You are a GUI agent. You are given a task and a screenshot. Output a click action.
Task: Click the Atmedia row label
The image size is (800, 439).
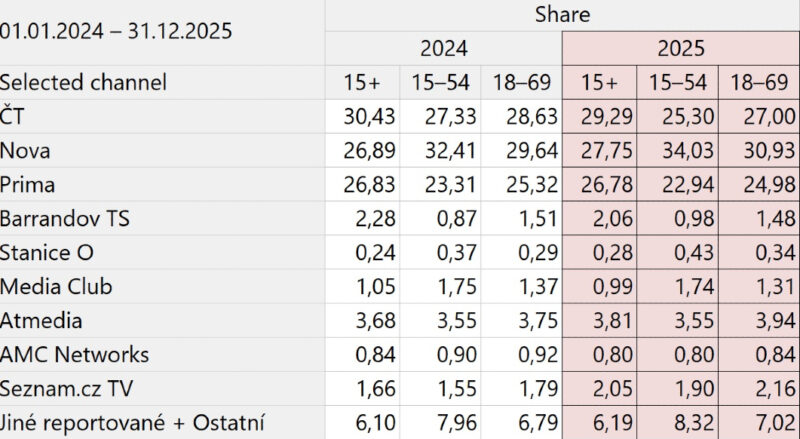click(x=41, y=320)
